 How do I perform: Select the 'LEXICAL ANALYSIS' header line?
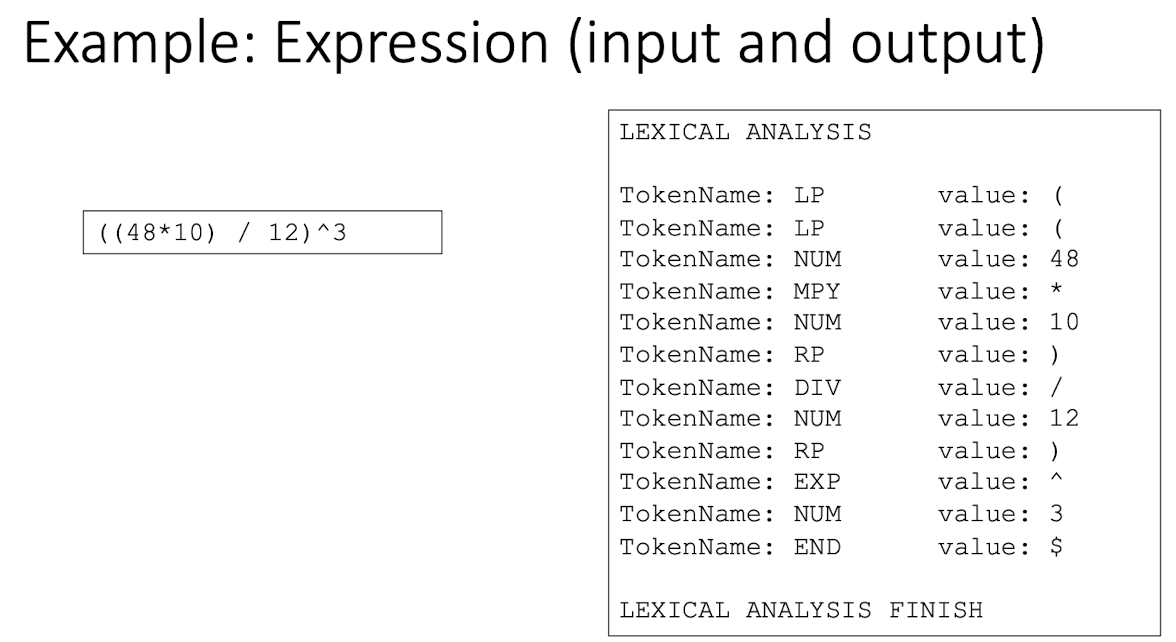pos(745,132)
